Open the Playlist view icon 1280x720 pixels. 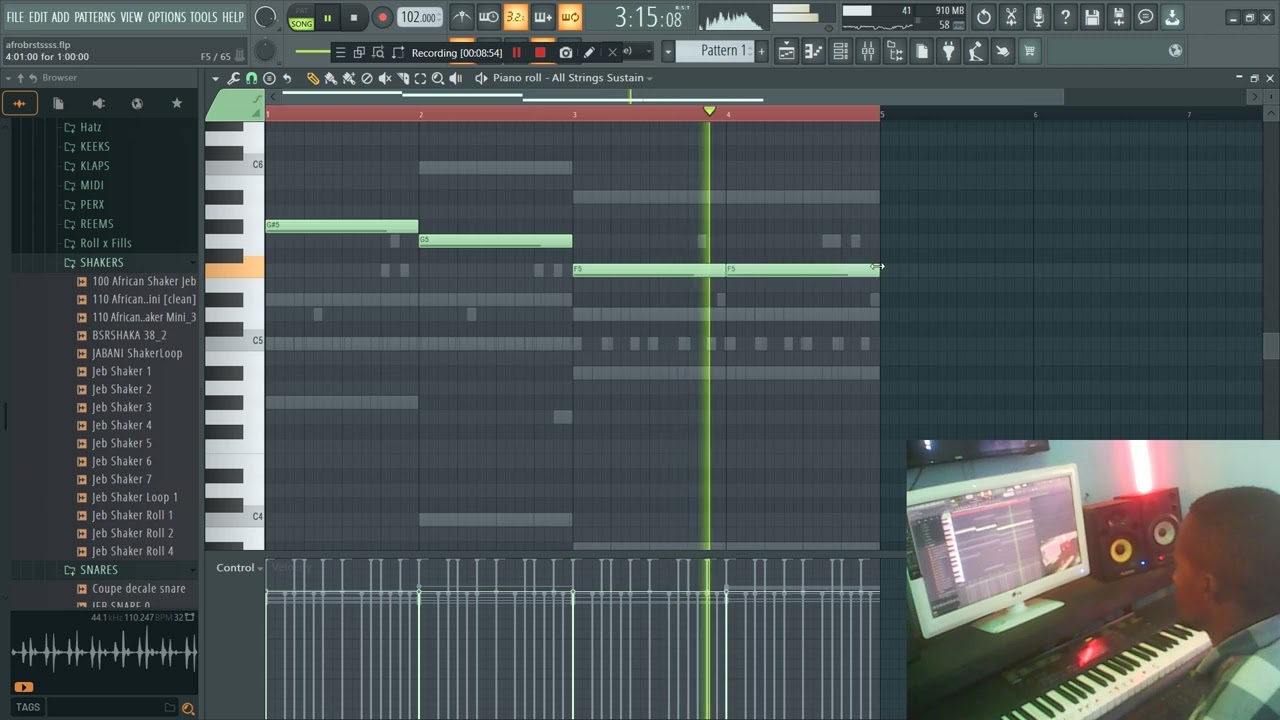pyautogui.click(x=786, y=51)
